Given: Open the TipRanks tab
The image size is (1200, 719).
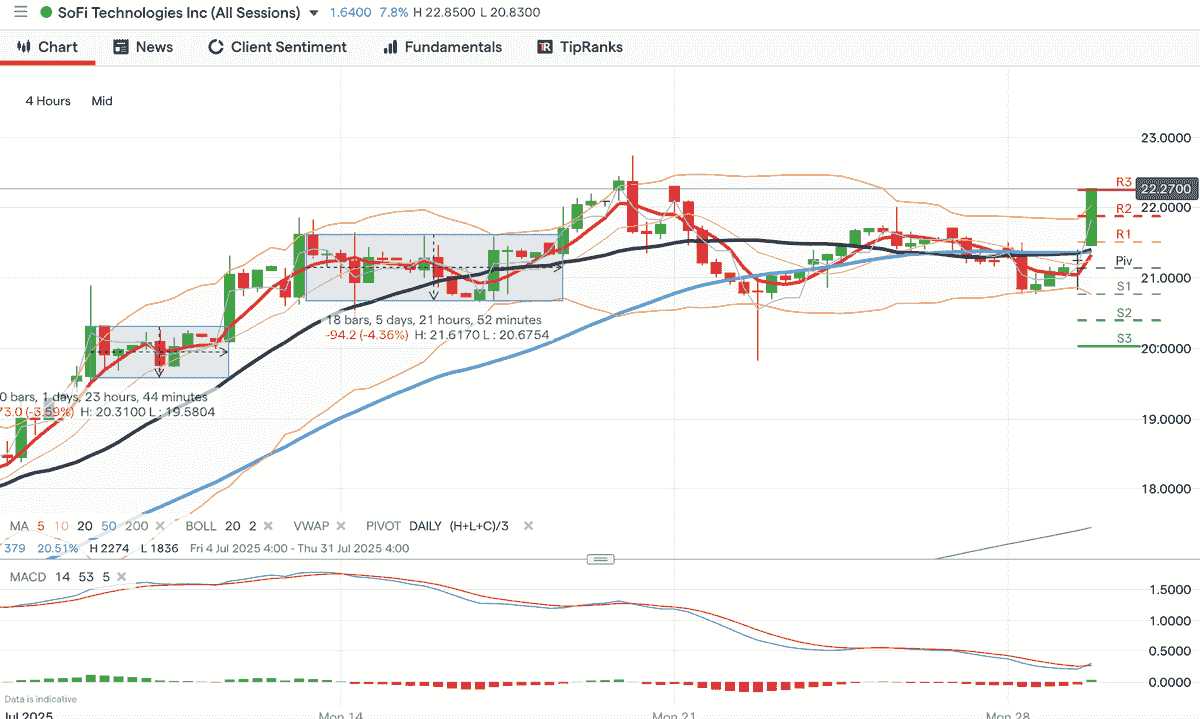Looking at the screenshot, I should (x=580, y=47).
